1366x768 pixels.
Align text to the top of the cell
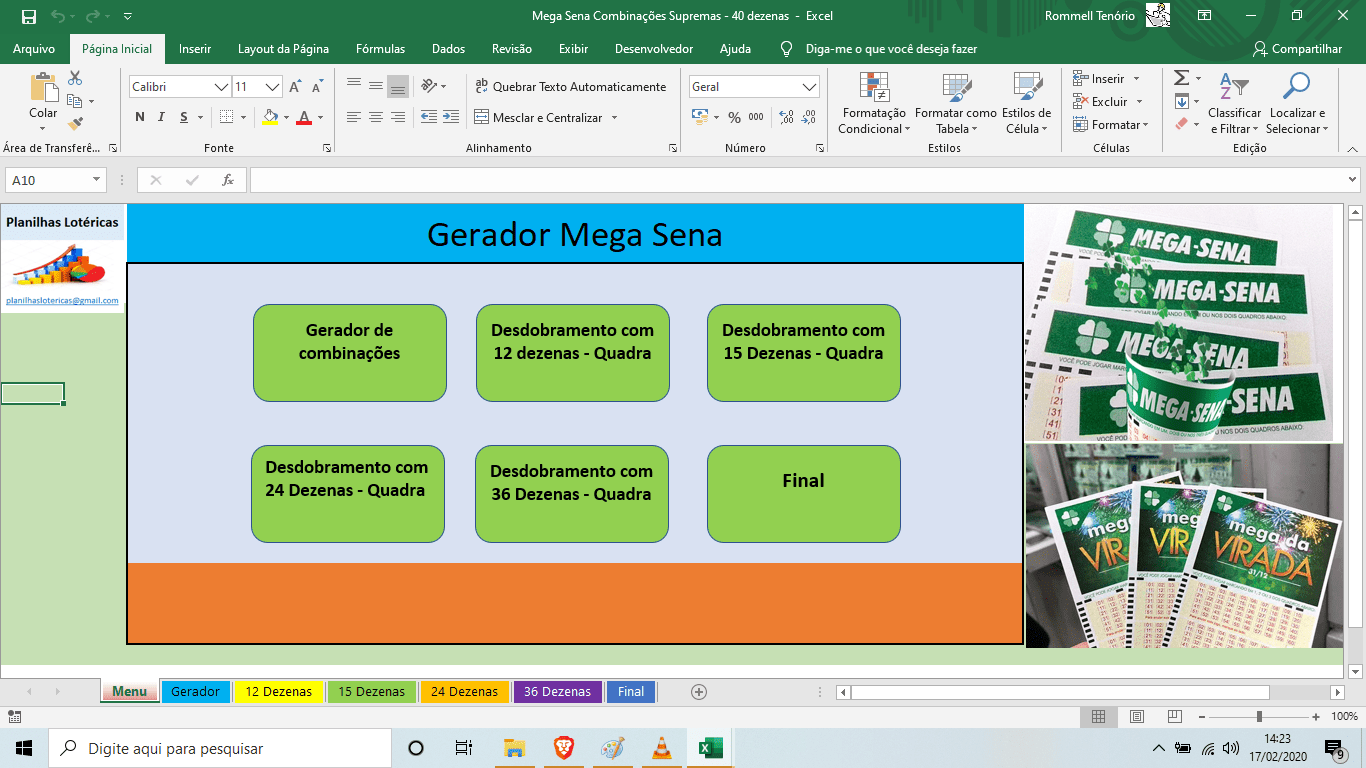pyautogui.click(x=354, y=86)
